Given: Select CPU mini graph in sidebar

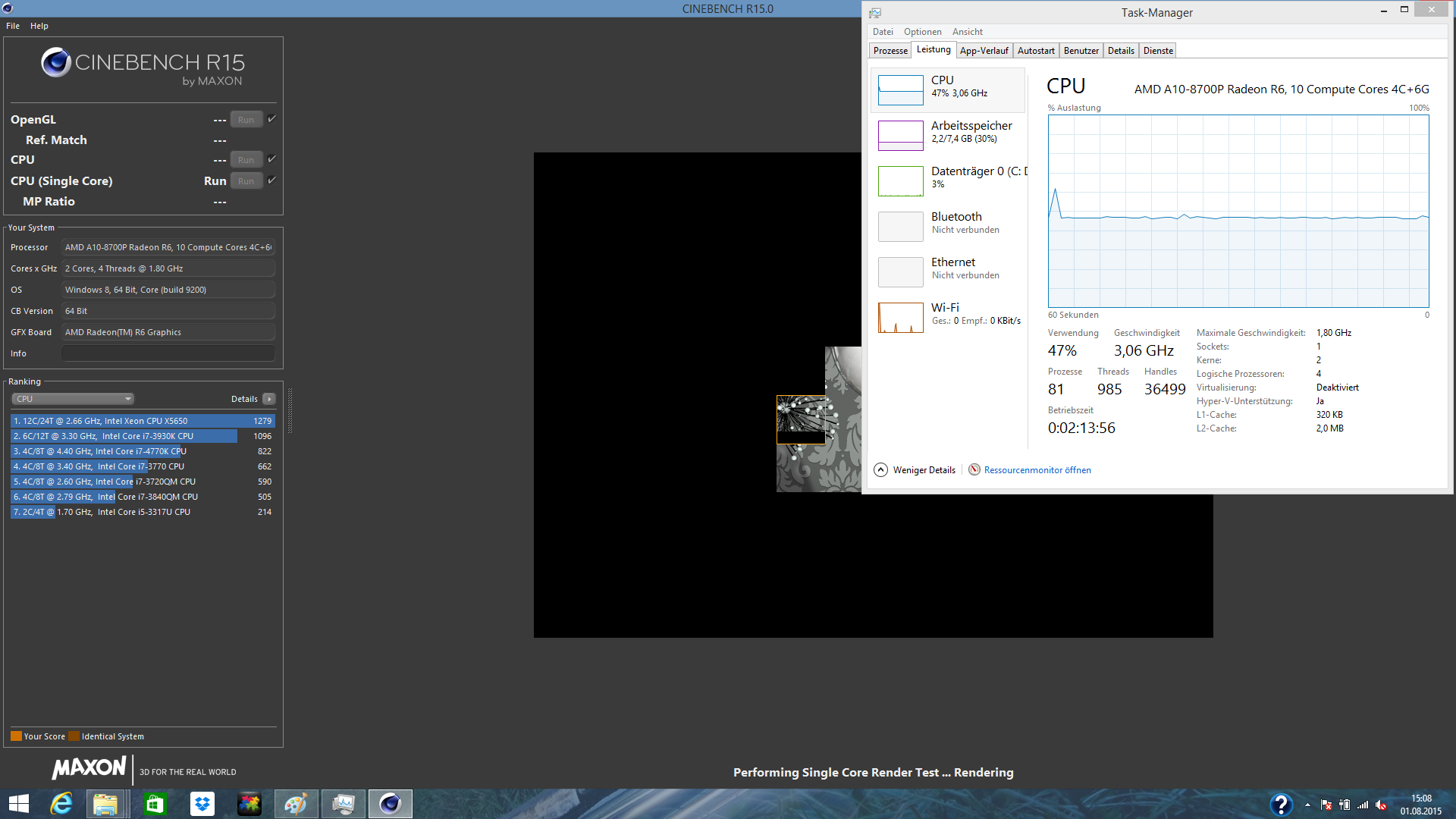Looking at the screenshot, I should pyautogui.click(x=900, y=89).
